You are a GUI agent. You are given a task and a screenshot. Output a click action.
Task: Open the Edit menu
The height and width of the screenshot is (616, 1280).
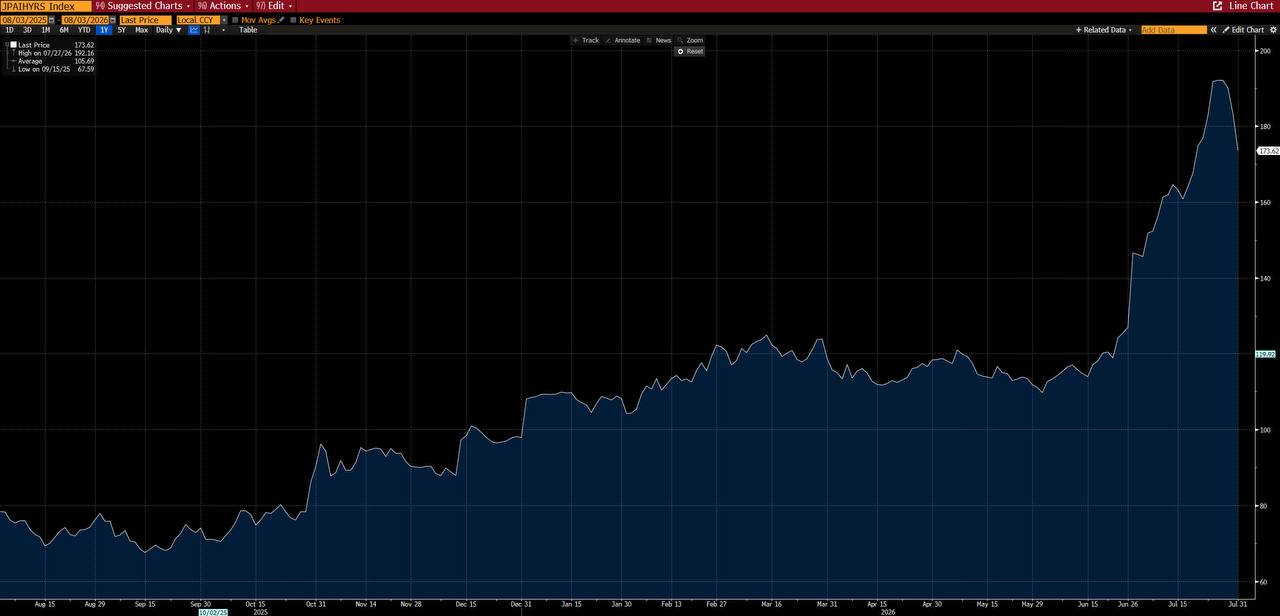pyautogui.click(x=274, y=6)
